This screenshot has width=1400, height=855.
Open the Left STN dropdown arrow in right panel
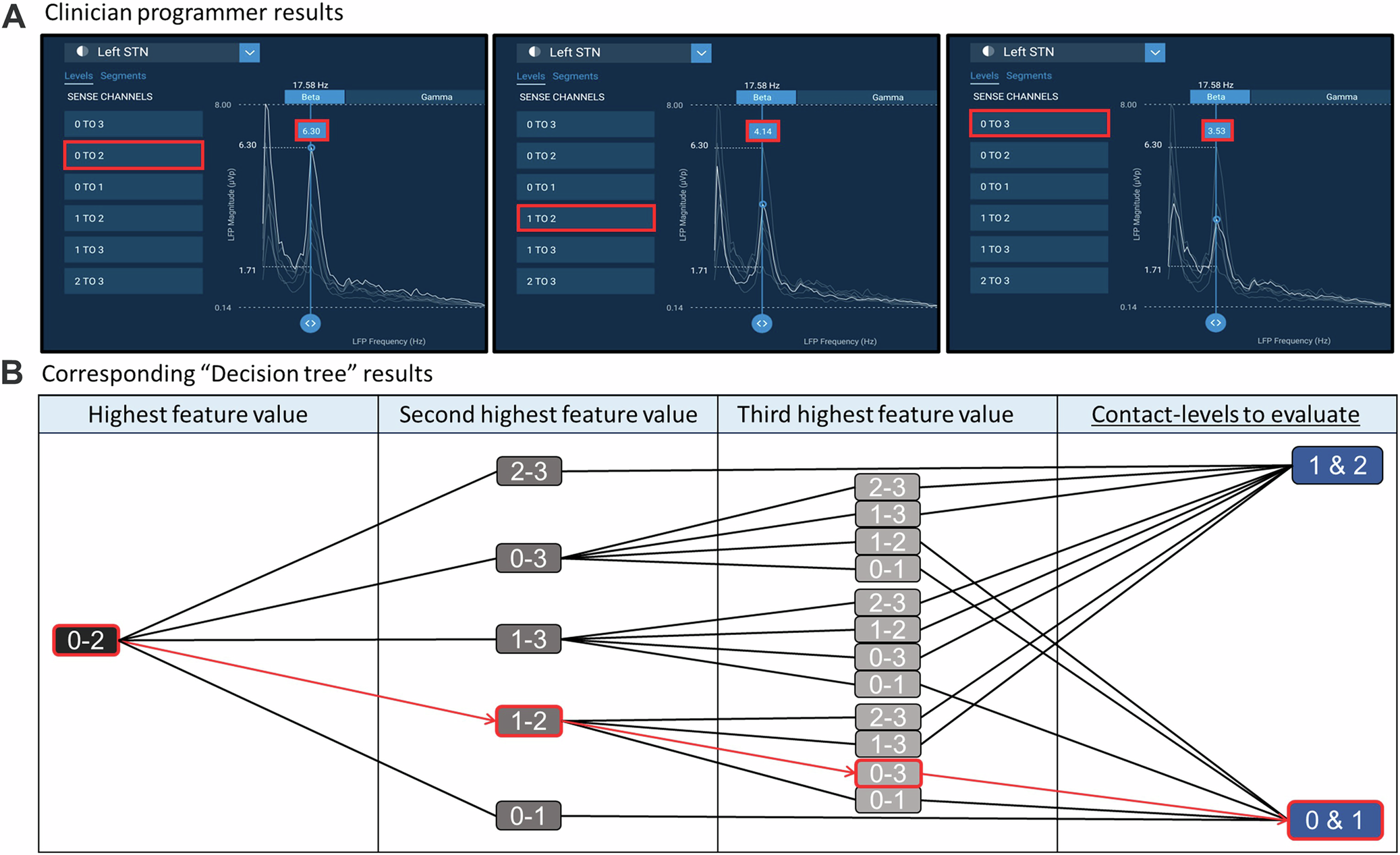(1155, 52)
